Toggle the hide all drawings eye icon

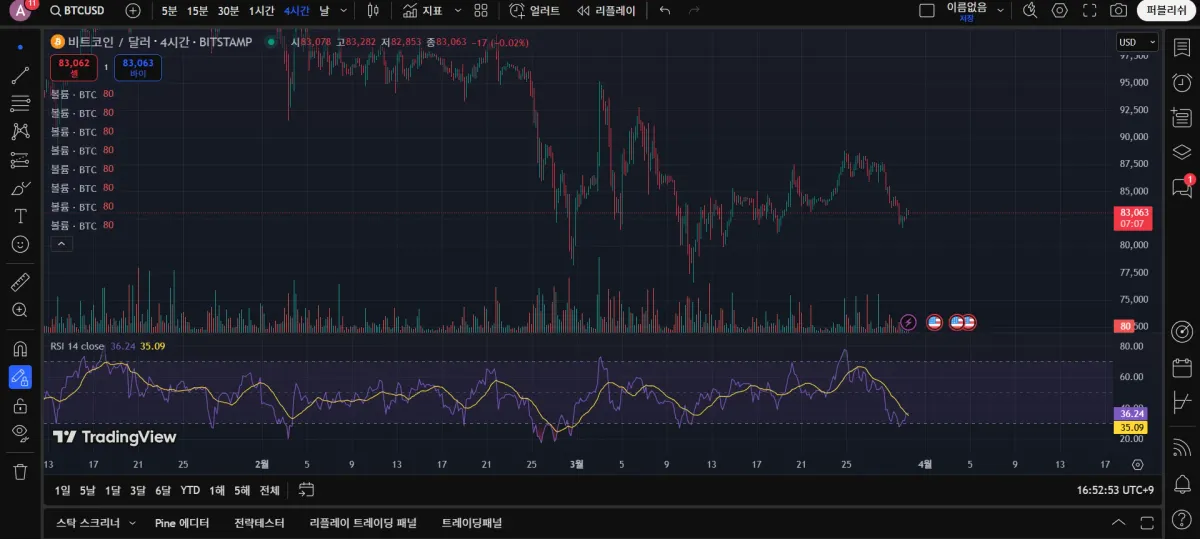coord(20,432)
